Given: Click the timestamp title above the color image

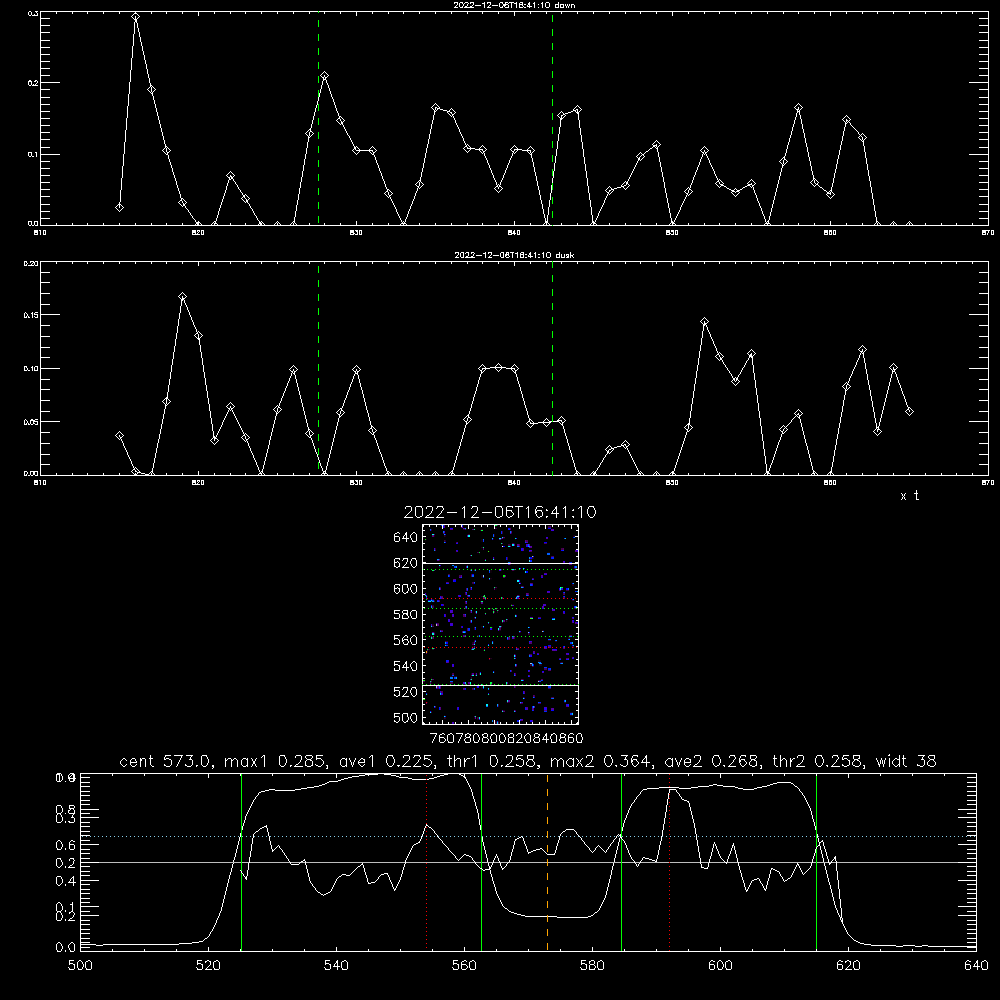Looking at the screenshot, I should coord(500,512).
